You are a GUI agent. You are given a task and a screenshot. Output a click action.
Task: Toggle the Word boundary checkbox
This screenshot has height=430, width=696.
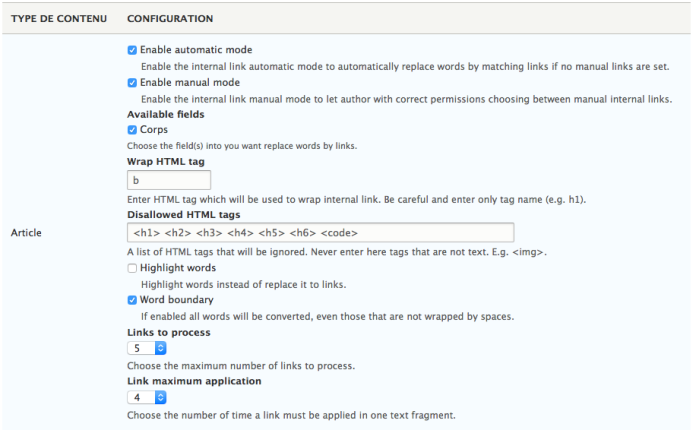(132, 300)
